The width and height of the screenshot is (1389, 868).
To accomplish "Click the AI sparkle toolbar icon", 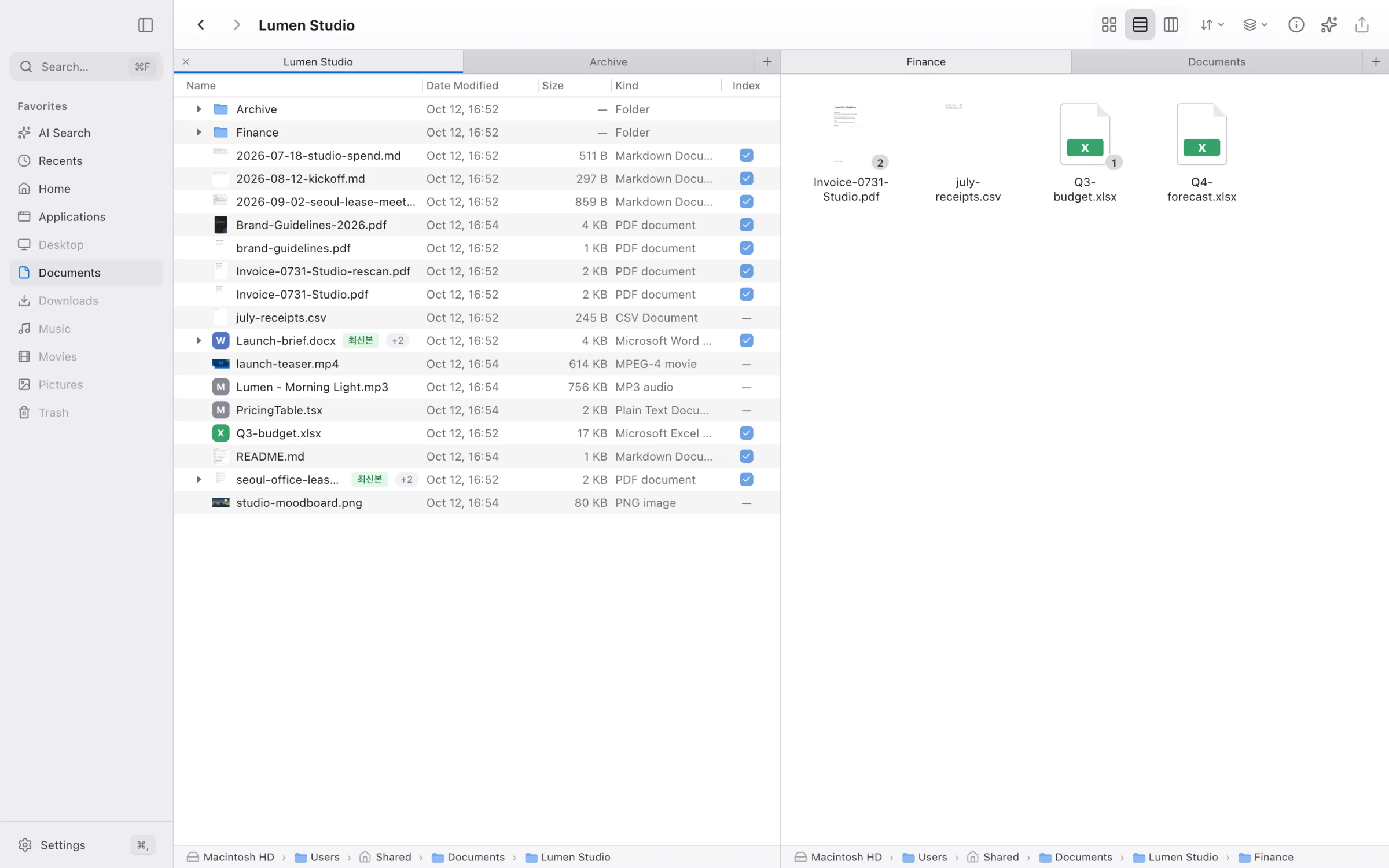I will tap(1329, 25).
